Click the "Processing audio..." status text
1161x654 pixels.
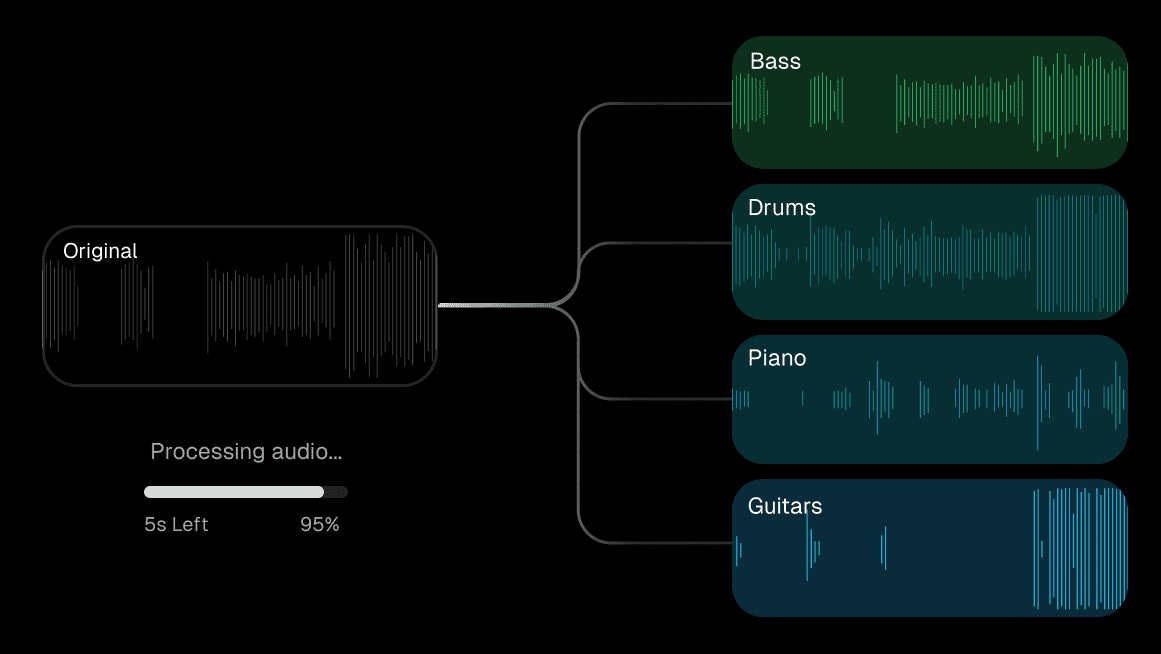[x=246, y=452]
